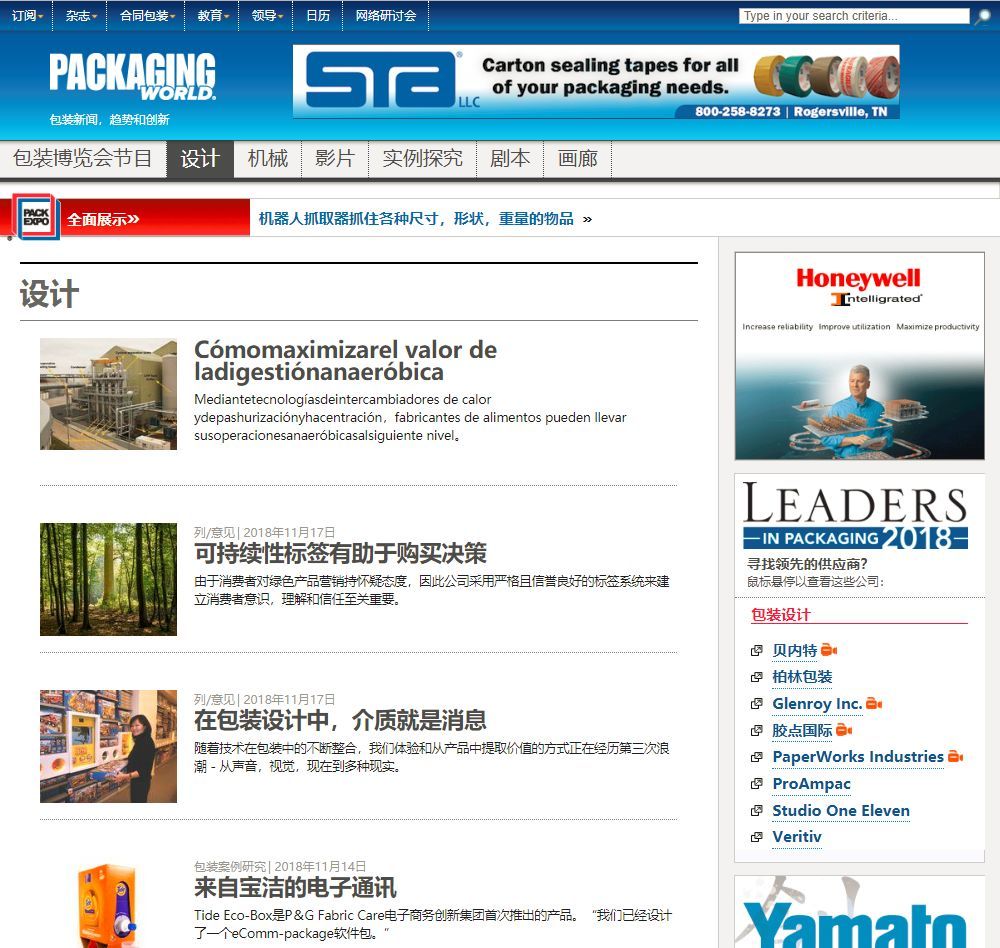
Task: Click external link icon beside PaperWorks Industries
Action: click(756, 757)
